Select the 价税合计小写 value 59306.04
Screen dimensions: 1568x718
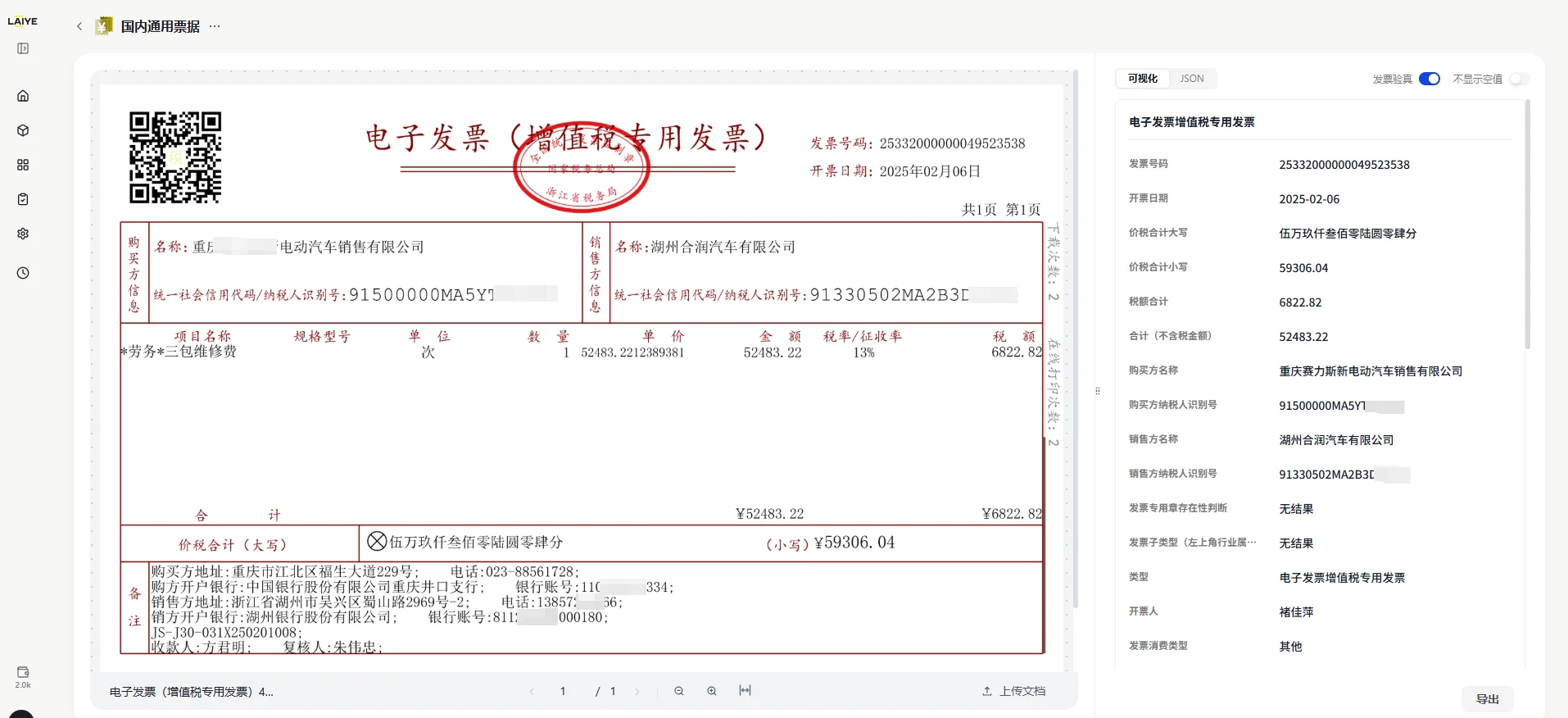click(x=1303, y=268)
